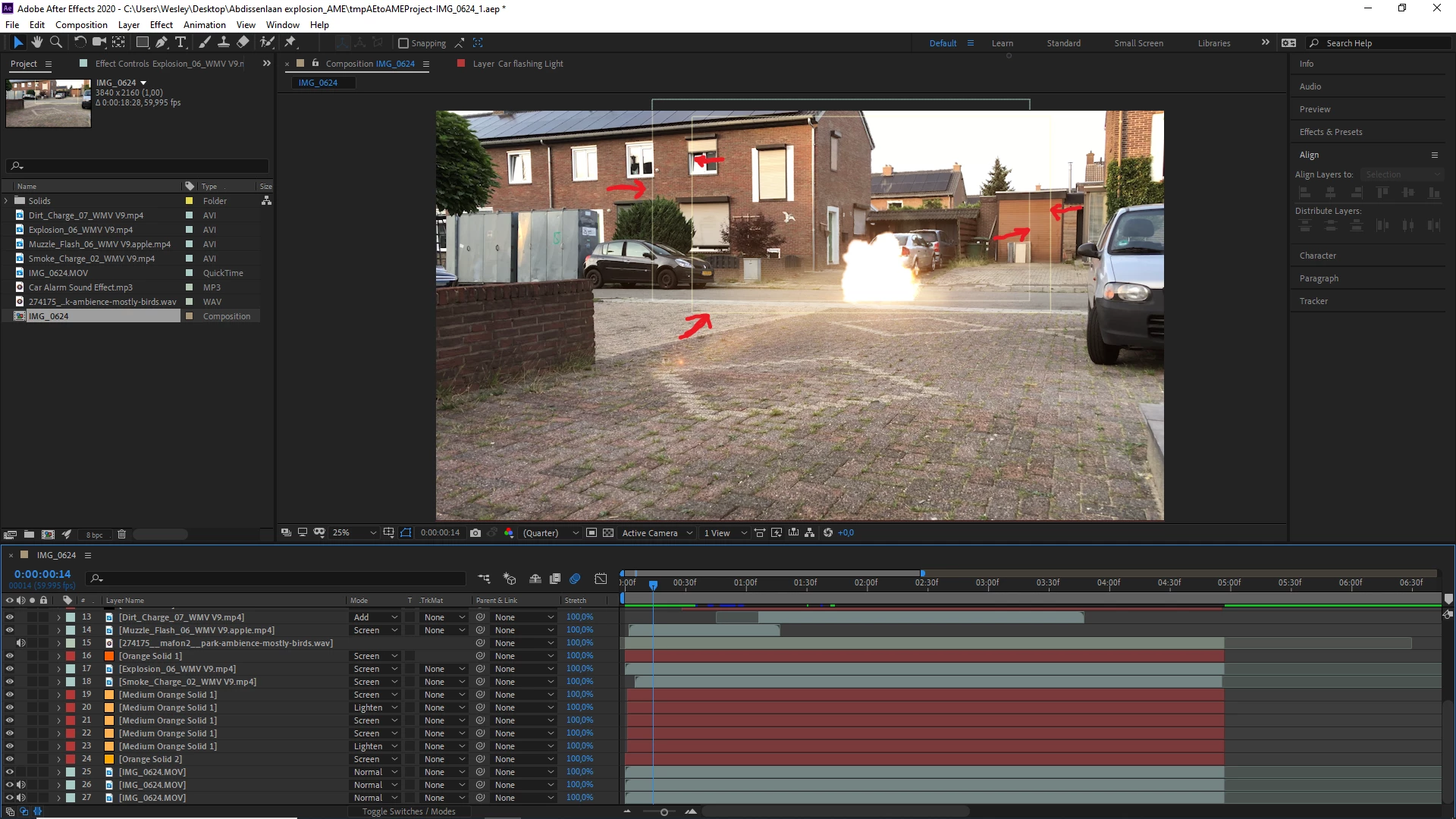Select the Eraser tool

(243, 42)
